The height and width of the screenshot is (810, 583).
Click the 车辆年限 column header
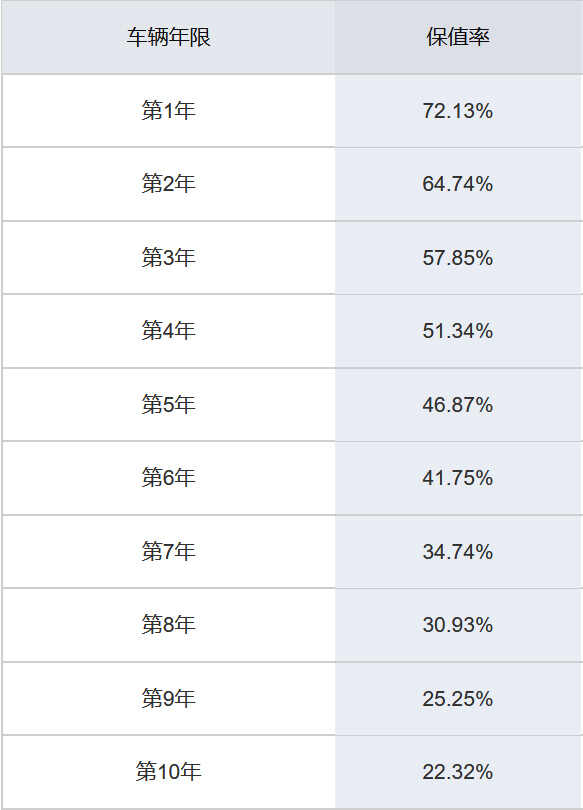pyautogui.click(x=168, y=37)
